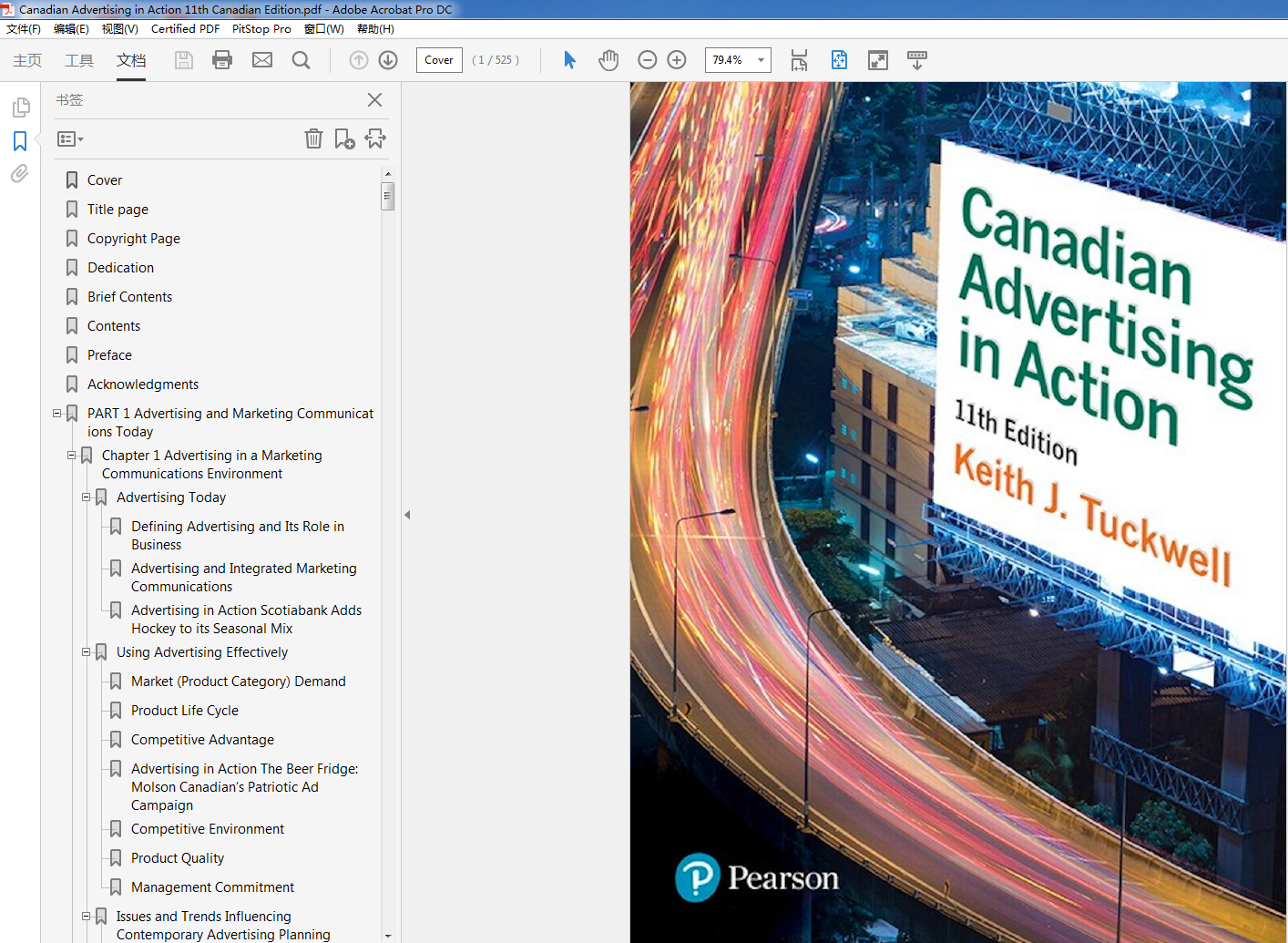Go to Competitive Advantage bookmark
Viewport: 1288px width, 943px height.
202,740
